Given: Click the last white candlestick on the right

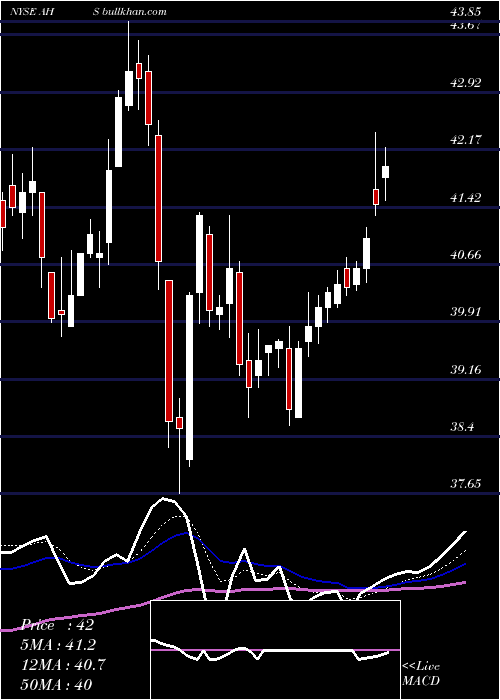Looking at the screenshot, I should [x=385, y=174].
